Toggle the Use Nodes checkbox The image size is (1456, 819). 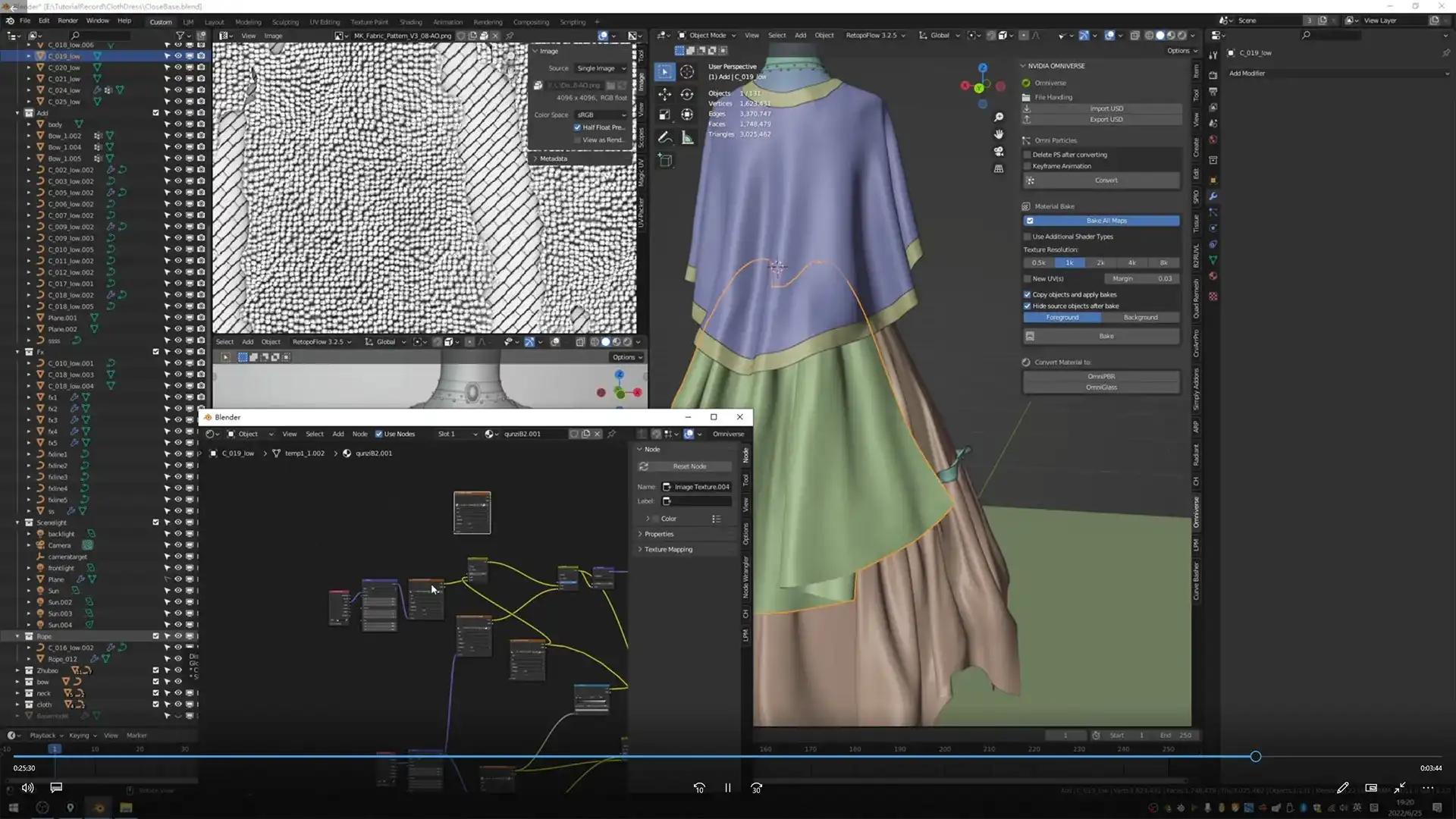[x=379, y=434]
